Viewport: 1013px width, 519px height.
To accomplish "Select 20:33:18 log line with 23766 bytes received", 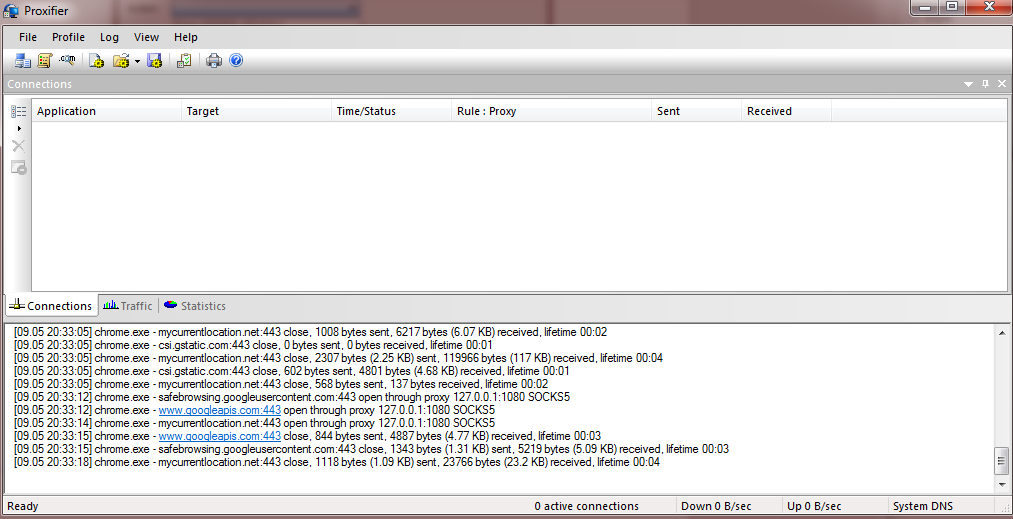I will click(x=337, y=462).
